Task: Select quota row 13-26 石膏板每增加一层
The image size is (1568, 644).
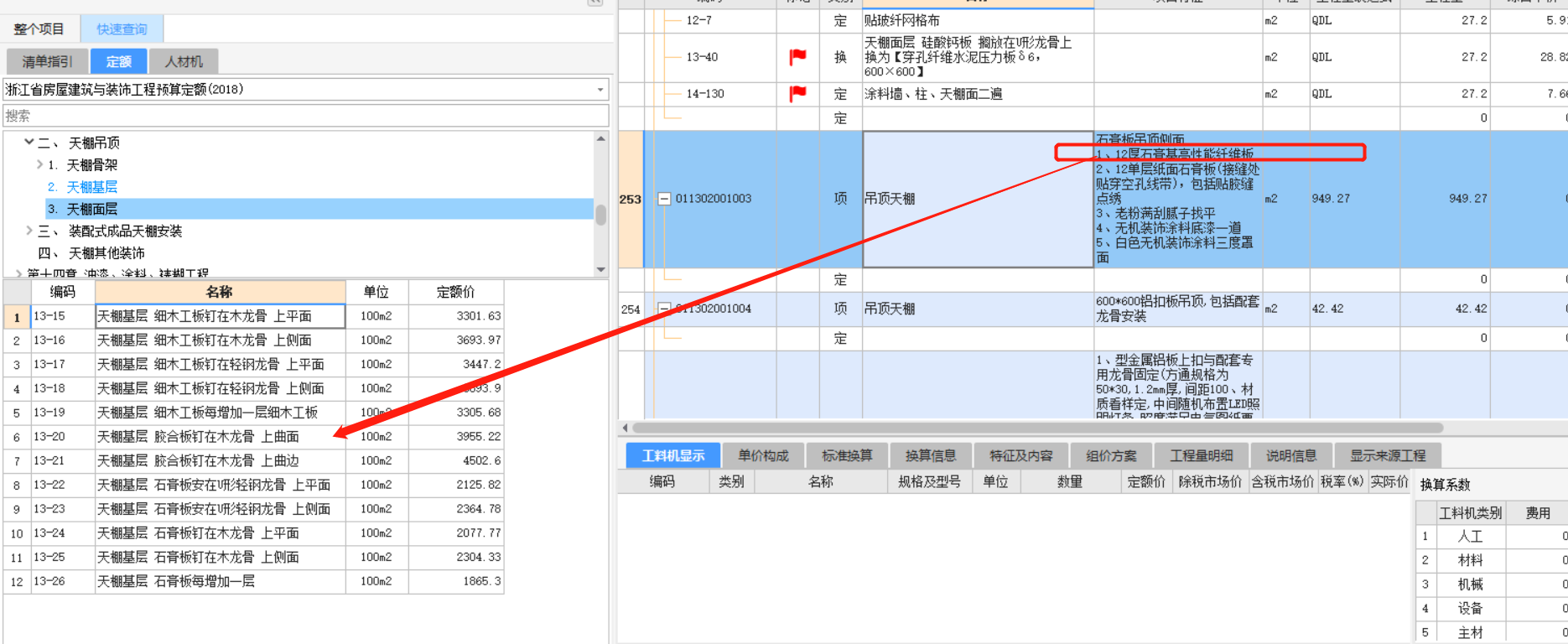Action: (254, 581)
